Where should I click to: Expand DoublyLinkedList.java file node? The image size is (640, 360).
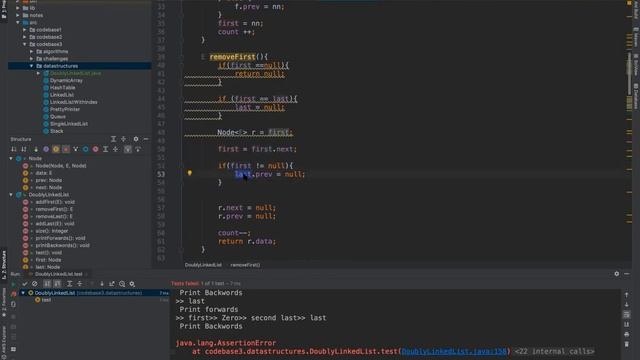[38, 73]
